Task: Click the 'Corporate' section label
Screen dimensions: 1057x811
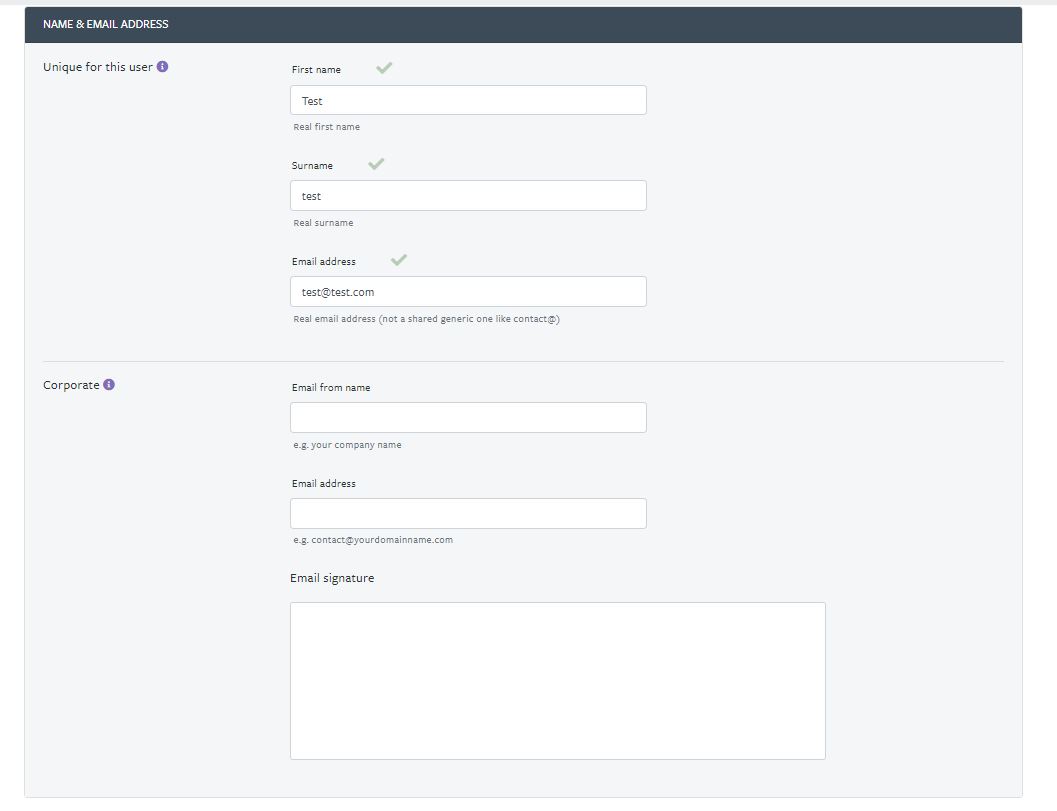Action: tap(71, 385)
